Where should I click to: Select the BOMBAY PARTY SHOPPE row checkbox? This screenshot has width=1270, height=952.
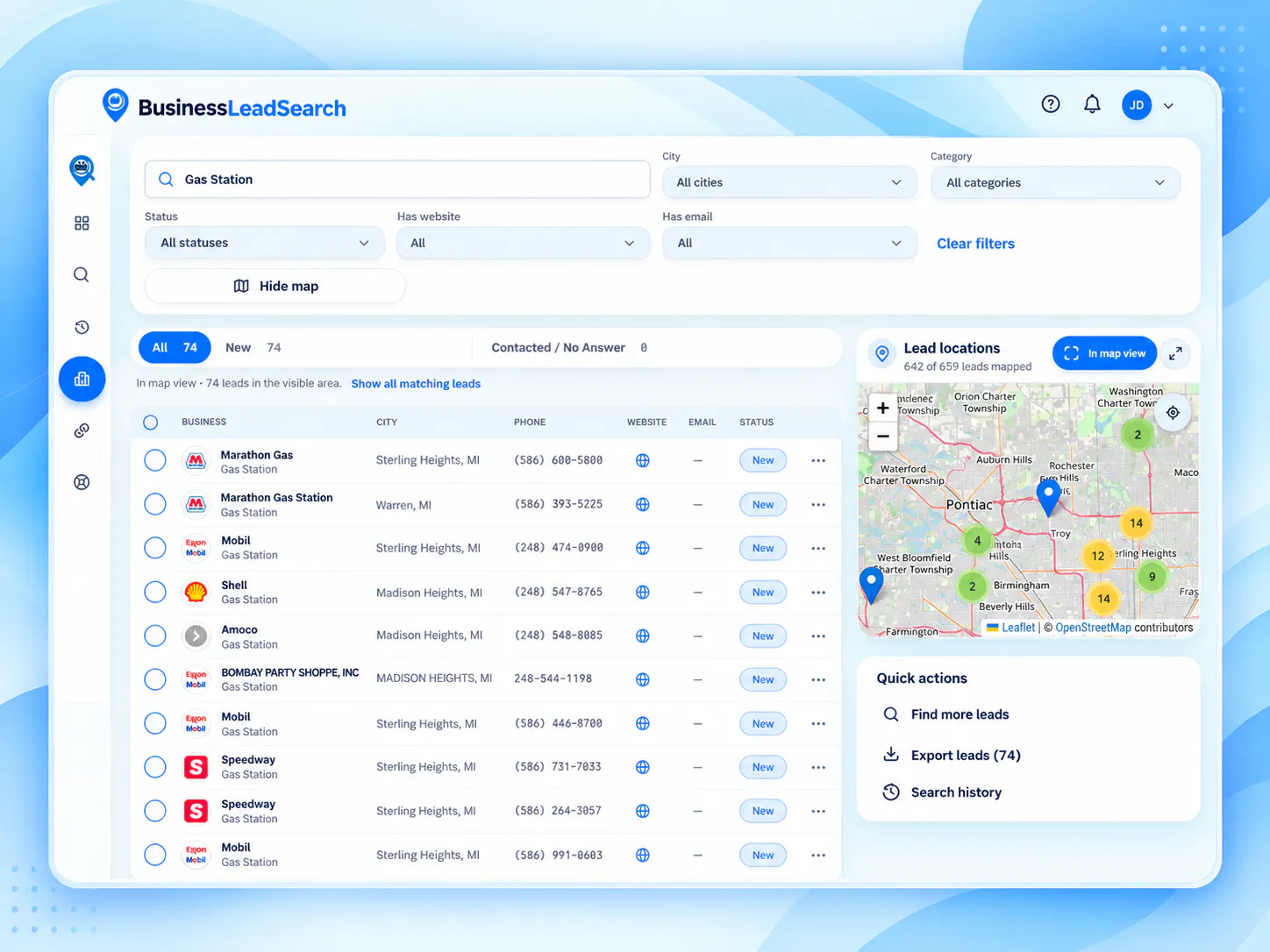click(x=155, y=679)
